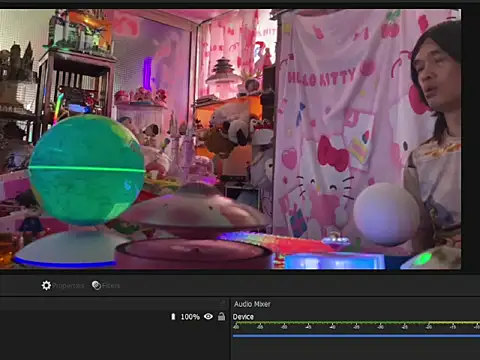Click the Sources dock float icon
This screenshot has width=480, height=360.
pyautogui.click(x=223, y=304)
